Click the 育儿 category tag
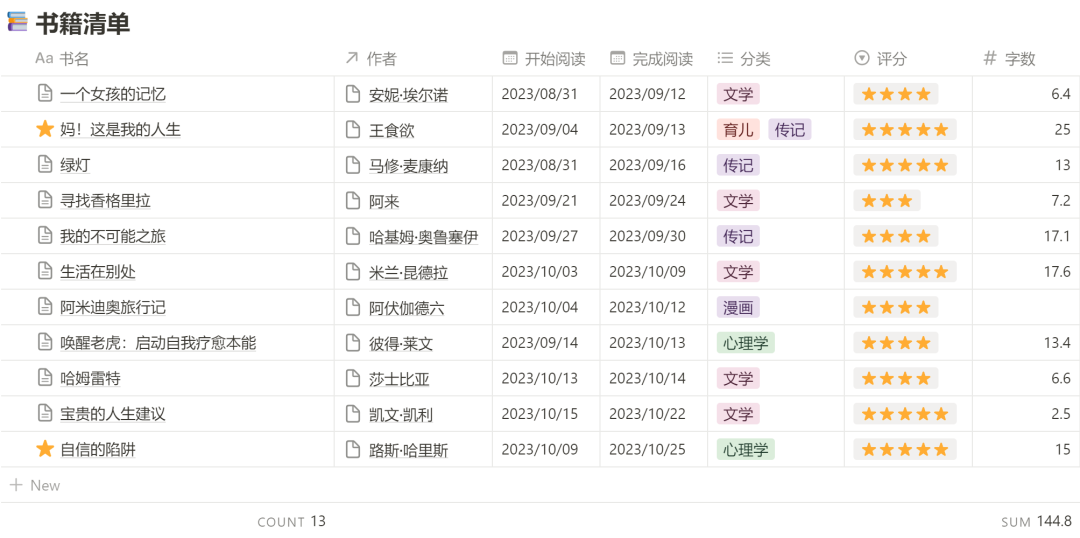The image size is (1080, 538). pyautogui.click(x=738, y=130)
